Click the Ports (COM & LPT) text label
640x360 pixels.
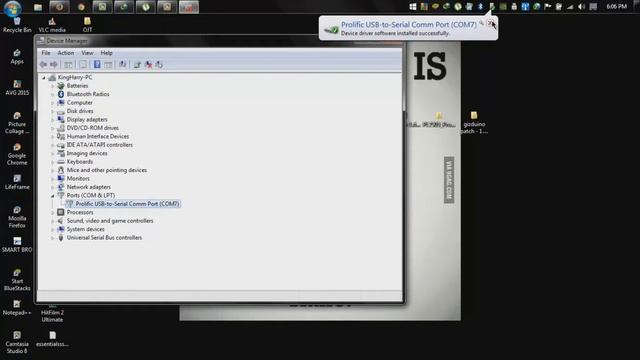tap(91, 196)
